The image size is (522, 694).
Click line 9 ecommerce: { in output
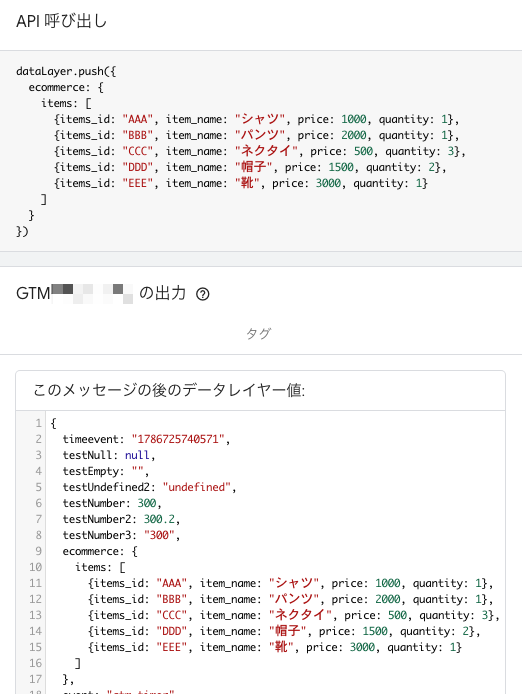click(100, 551)
